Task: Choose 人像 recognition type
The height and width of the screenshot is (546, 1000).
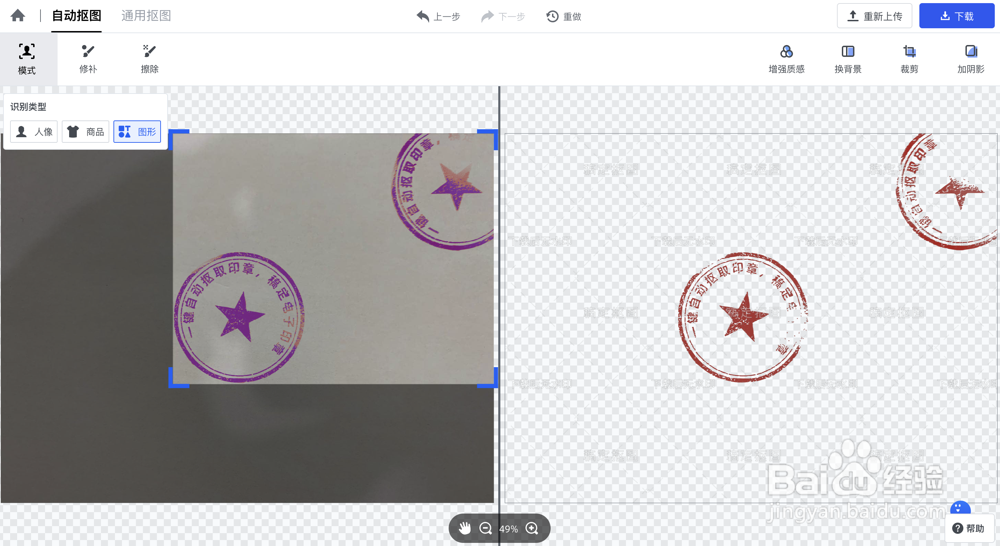Action: tap(34, 131)
